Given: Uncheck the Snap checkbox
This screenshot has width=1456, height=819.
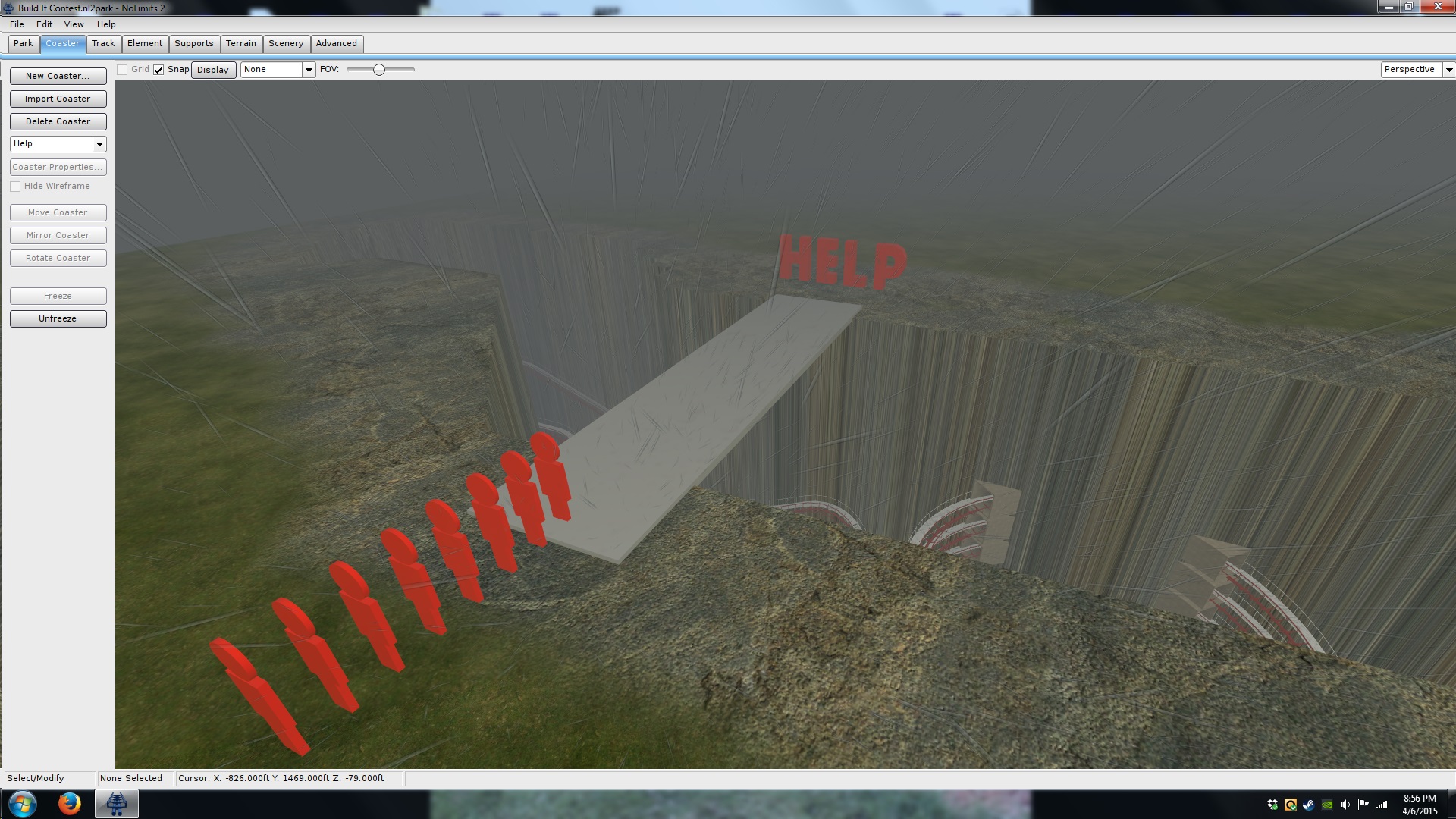Looking at the screenshot, I should point(158,70).
